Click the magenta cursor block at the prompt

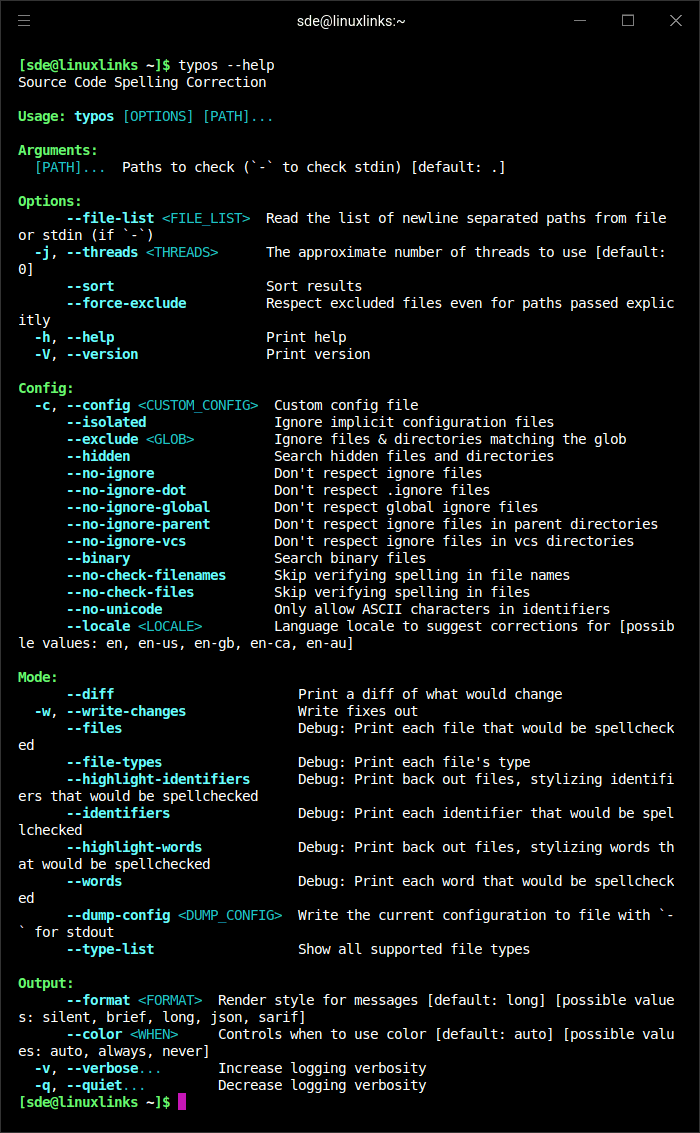[182, 1101]
